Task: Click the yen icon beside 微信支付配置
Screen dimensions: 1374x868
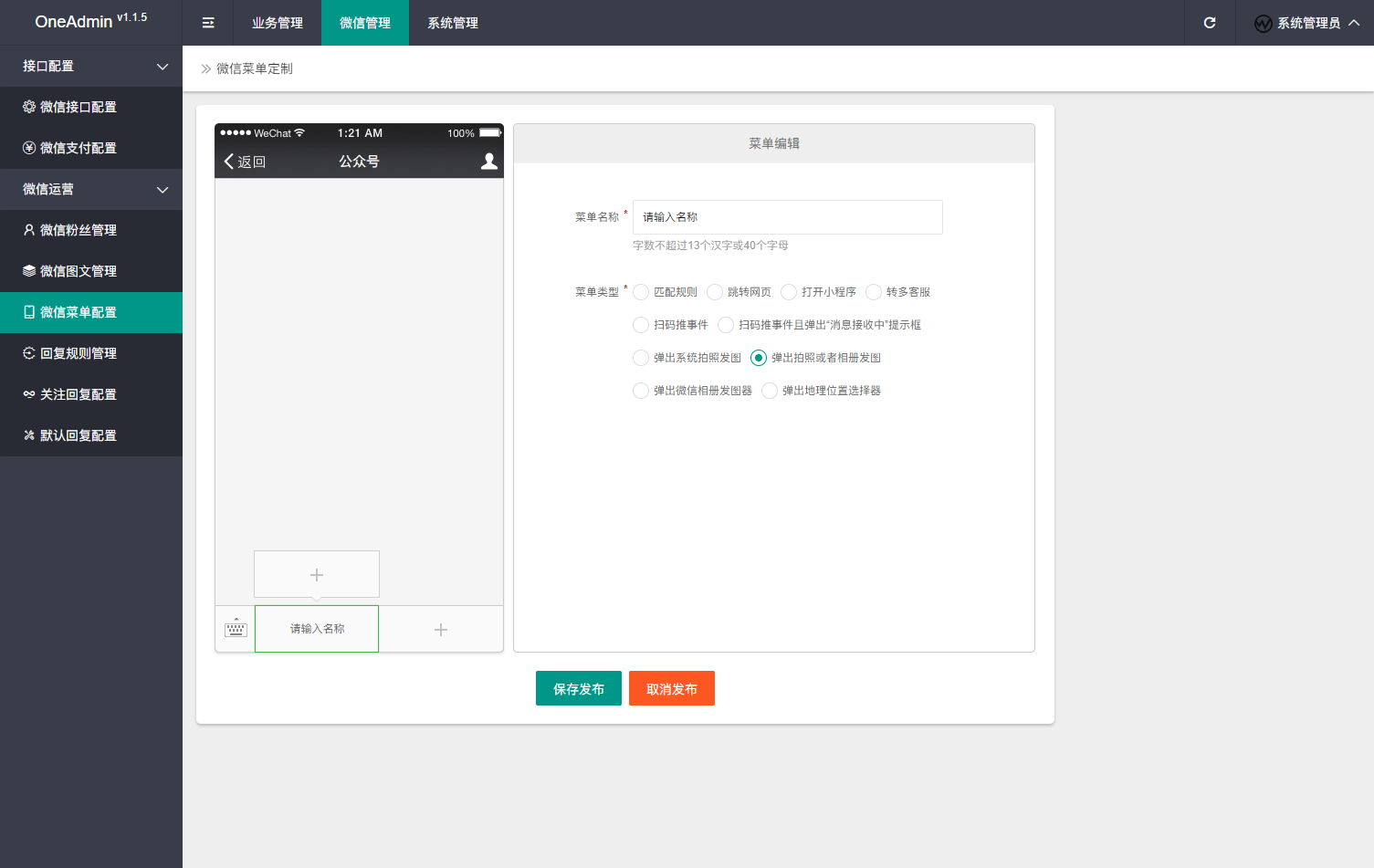Action: (29, 148)
